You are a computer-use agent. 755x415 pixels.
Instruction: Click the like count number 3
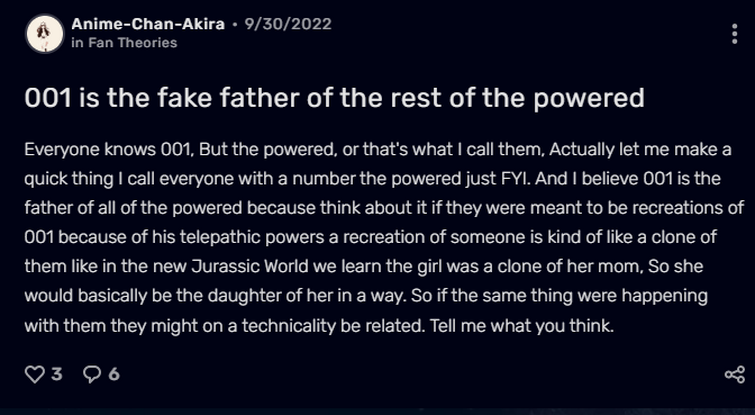pos(57,374)
